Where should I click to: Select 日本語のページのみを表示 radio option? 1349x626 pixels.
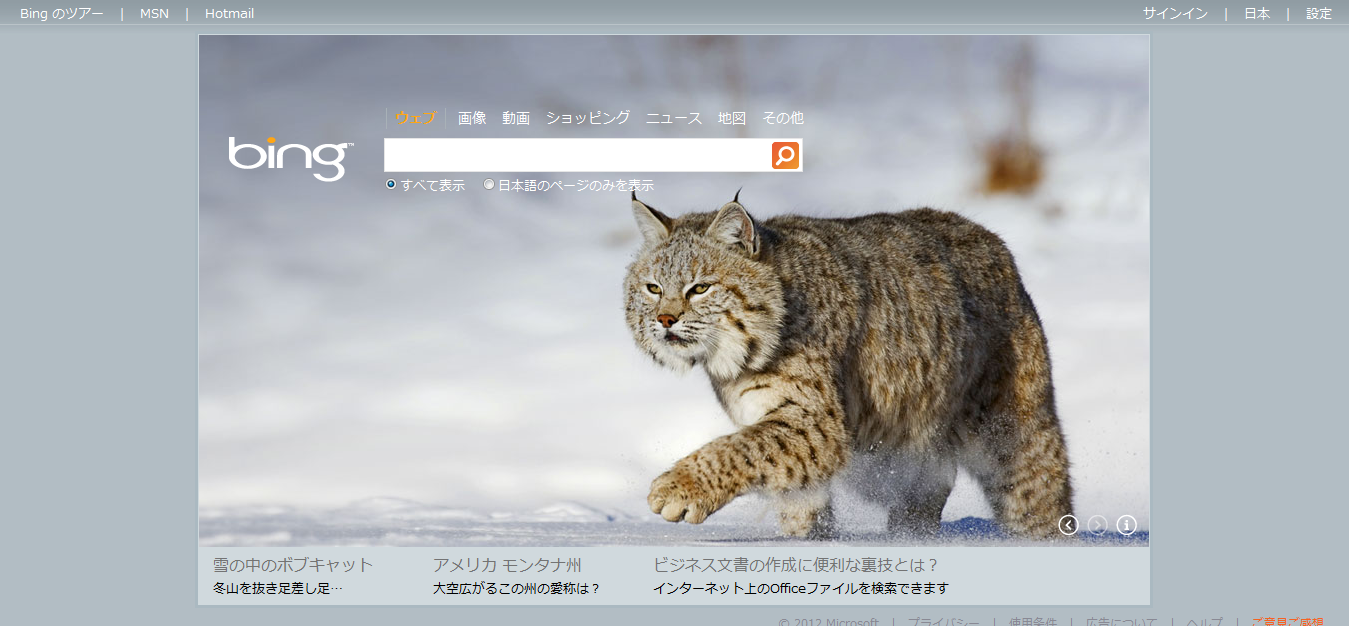coord(489,185)
